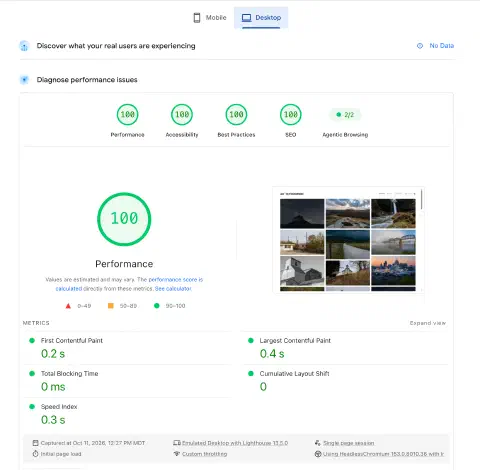Click green status dot for Largest Contentful Paint
Viewport: 480px width, 470px height.
[x=251, y=340]
